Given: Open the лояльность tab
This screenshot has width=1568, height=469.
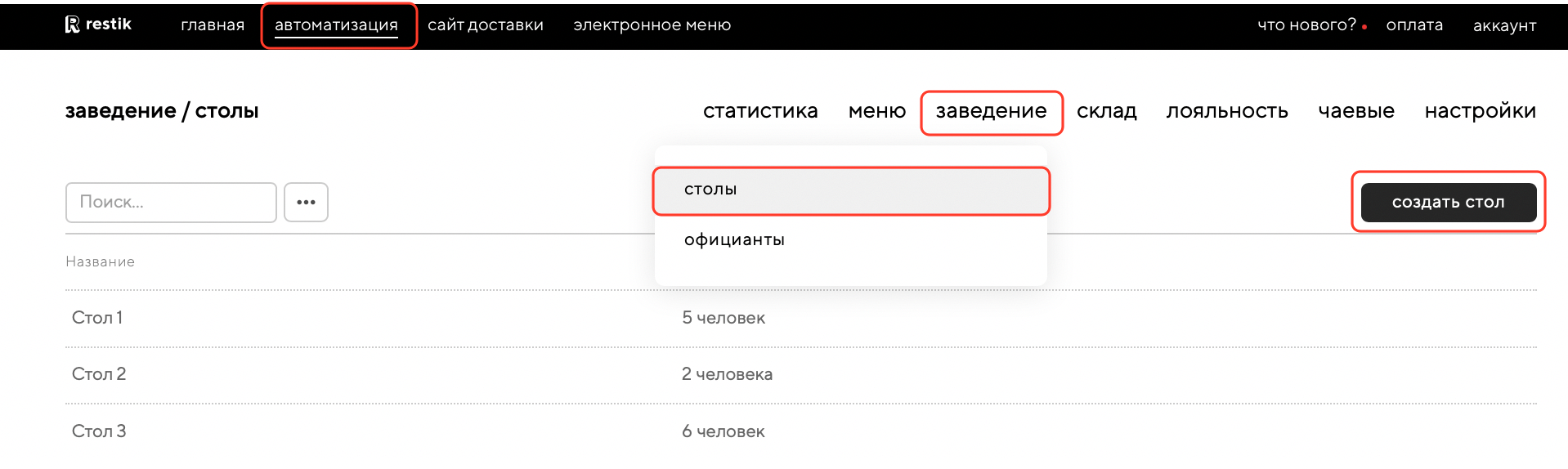Looking at the screenshot, I should (x=1227, y=111).
